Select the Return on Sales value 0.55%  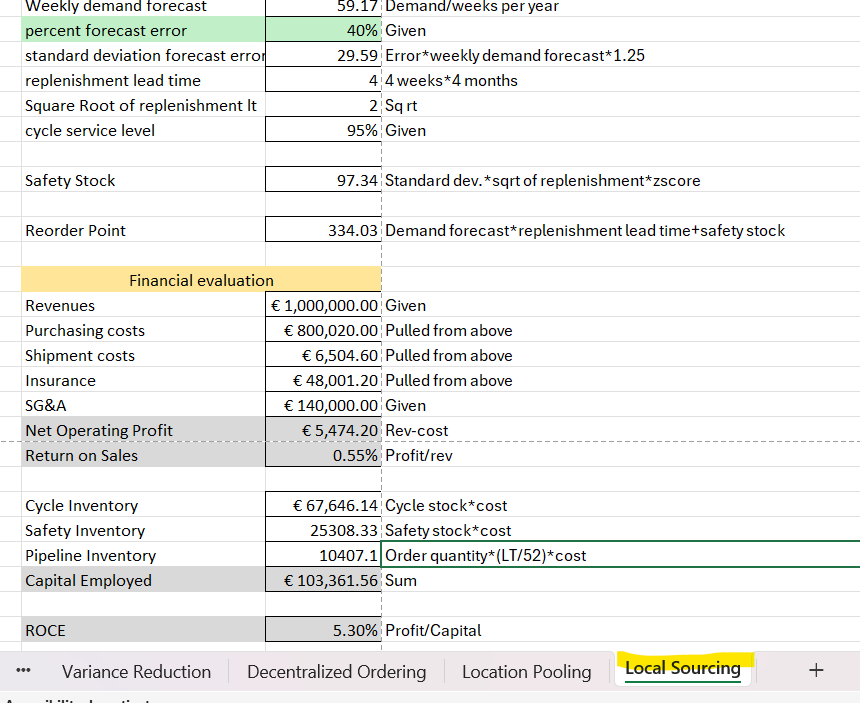323,455
